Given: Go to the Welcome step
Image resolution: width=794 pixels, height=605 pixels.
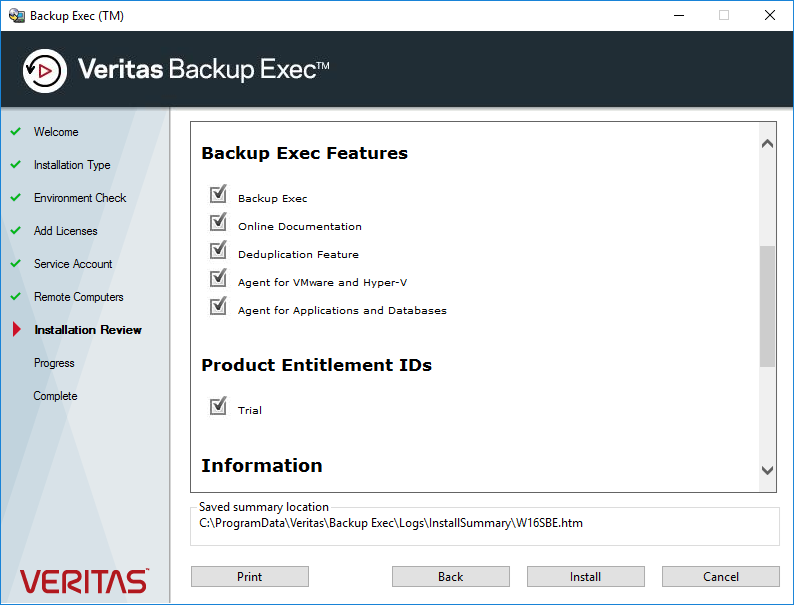Looking at the screenshot, I should click(56, 132).
